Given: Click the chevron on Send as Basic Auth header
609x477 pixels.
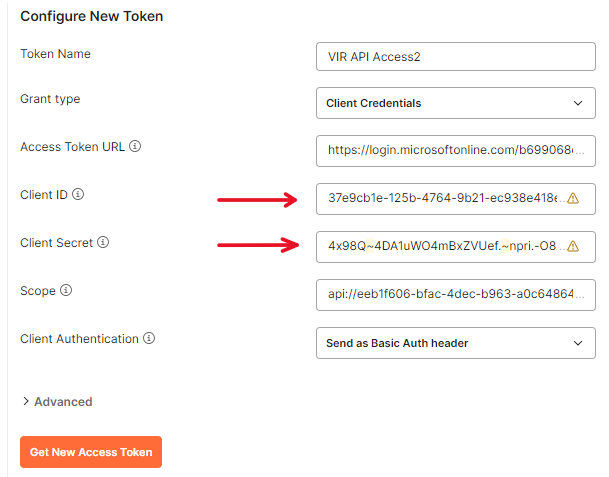Looking at the screenshot, I should tap(577, 343).
